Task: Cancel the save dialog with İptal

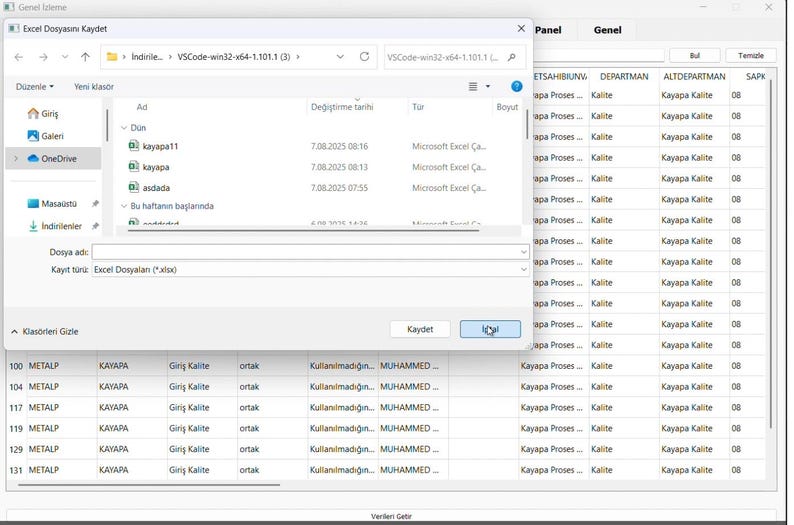Action: [x=490, y=329]
